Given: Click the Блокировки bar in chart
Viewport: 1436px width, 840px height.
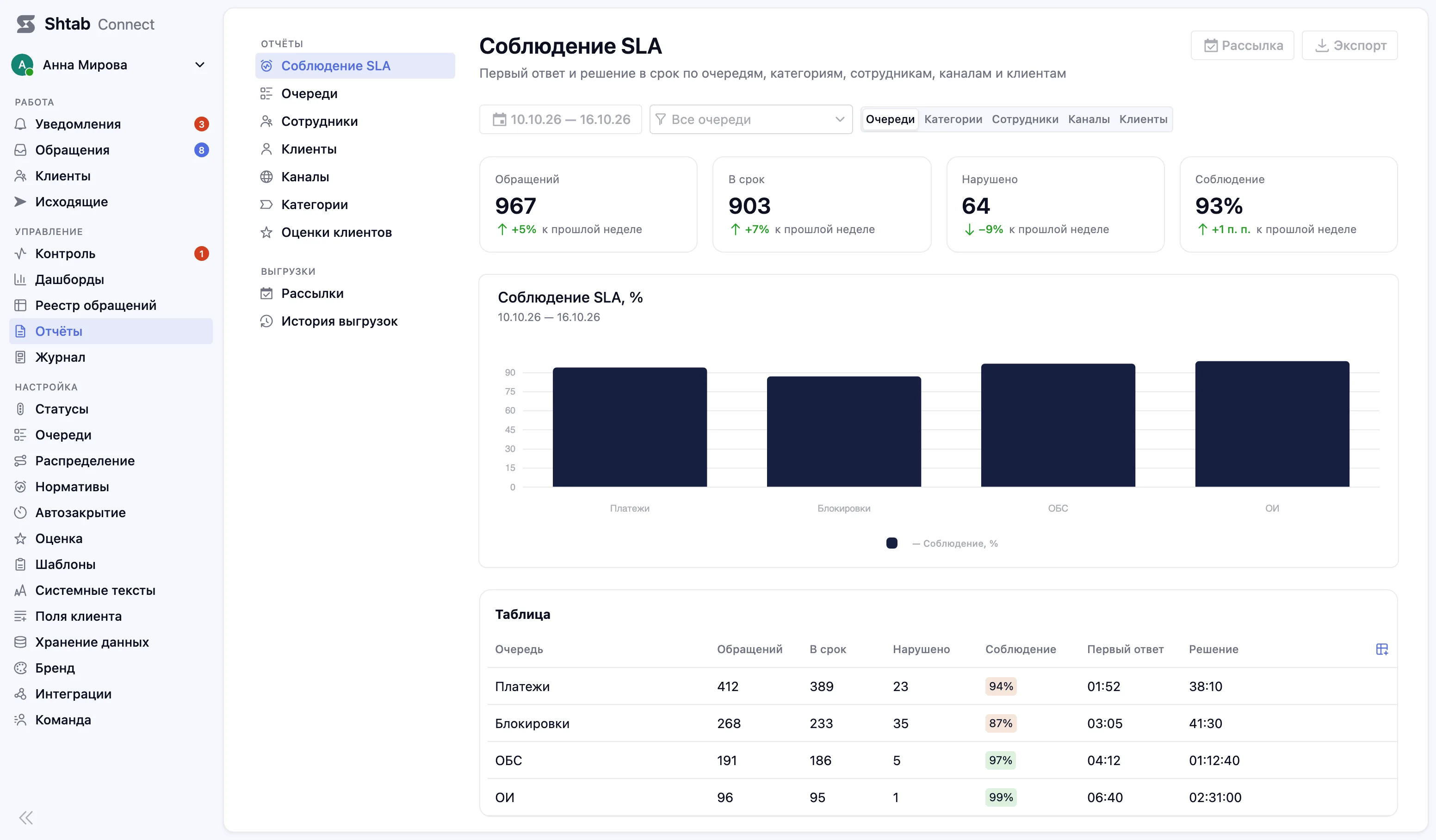Looking at the screenshot, I should pyautogui.click(x=843, y=432).
